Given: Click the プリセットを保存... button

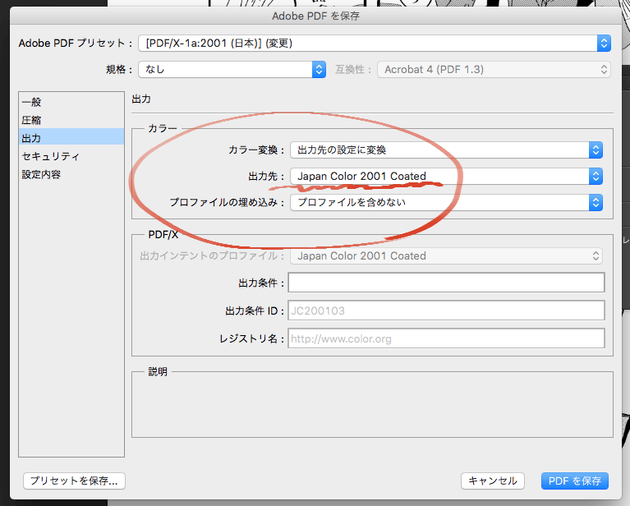Looking at the screenshot, I should click(74, 481).
